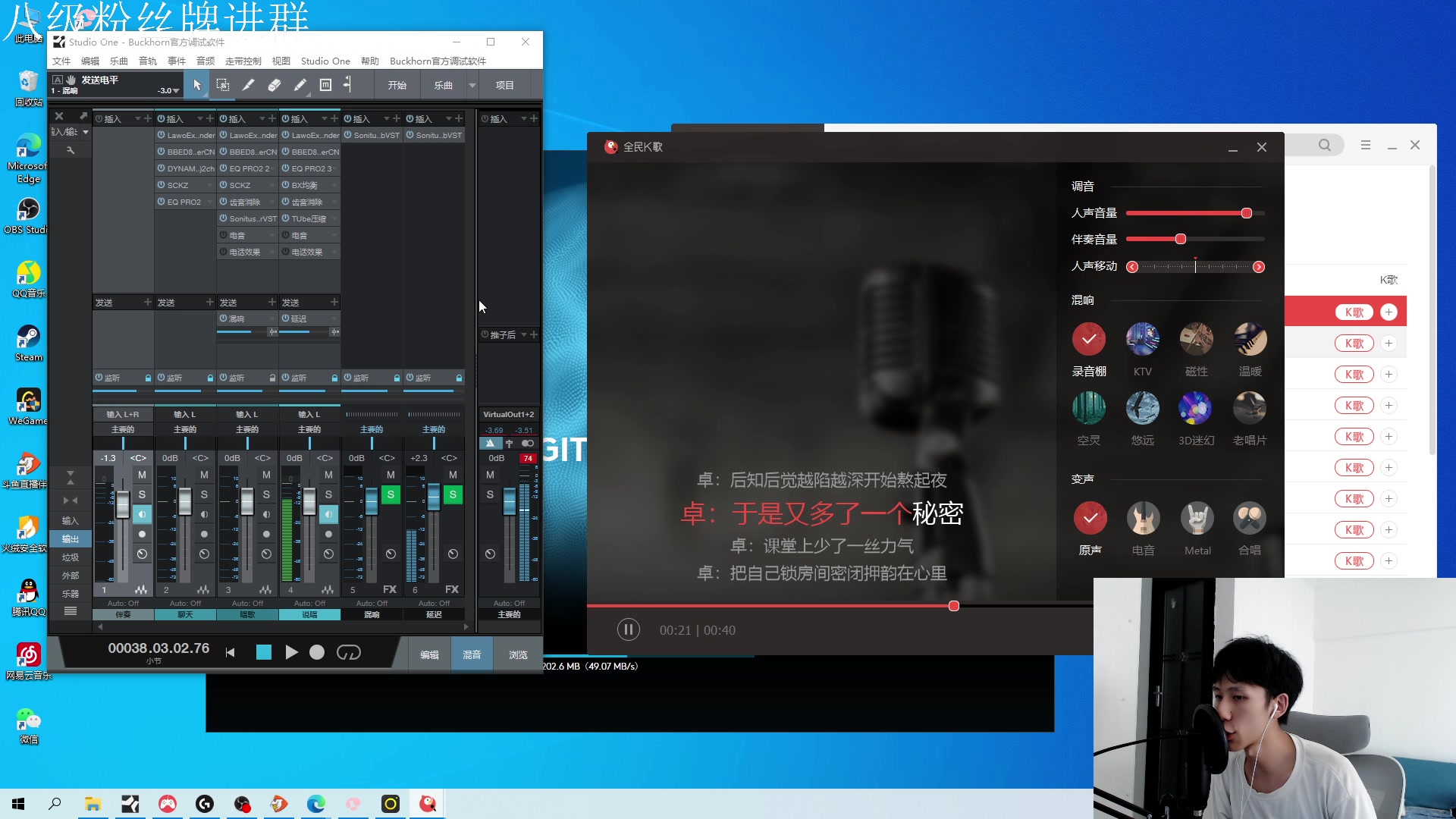The image size is (1456, 819).
Task: Click the Record button in transport
Action: click(x=317, y=653)
